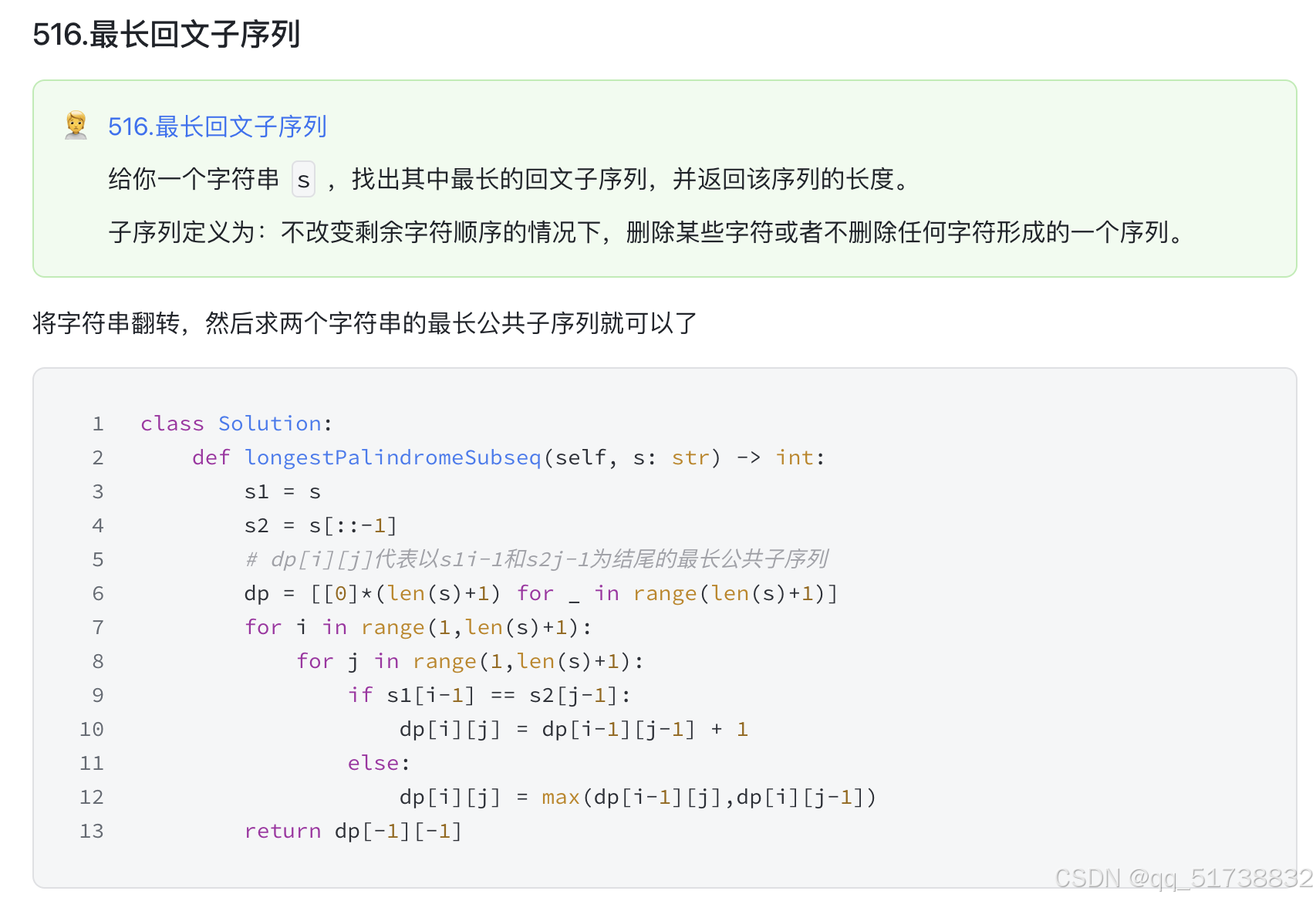Click the str type annotation in code
1316x901 pixels.
coord(690,457)
